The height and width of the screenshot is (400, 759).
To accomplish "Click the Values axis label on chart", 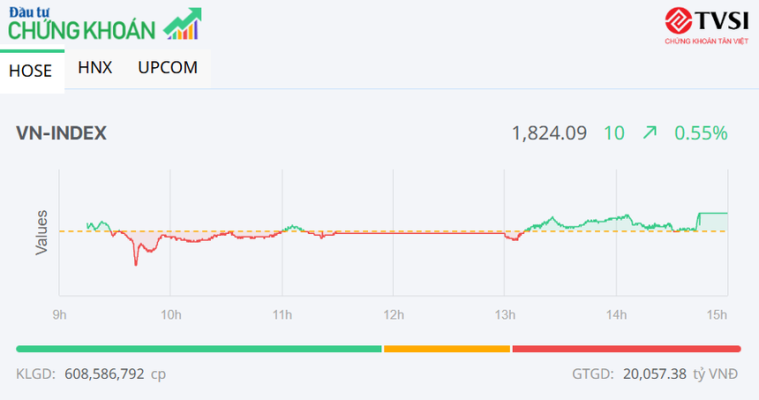I will pos(42,231).
